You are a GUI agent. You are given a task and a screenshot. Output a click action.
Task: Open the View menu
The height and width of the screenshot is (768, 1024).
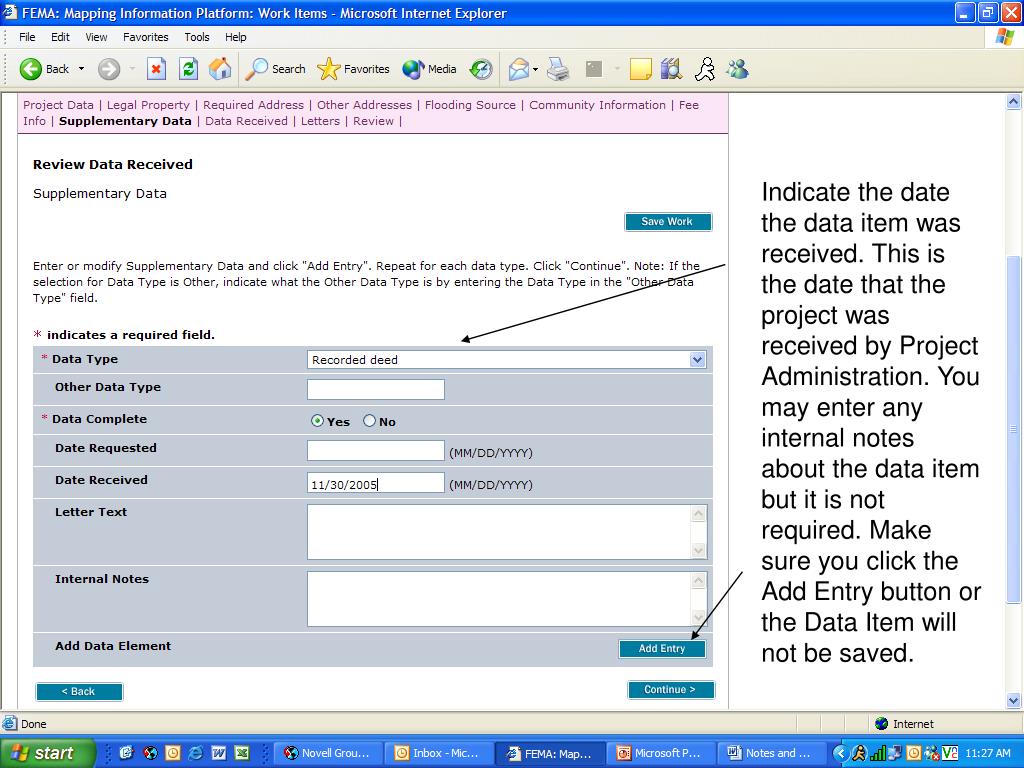[x=96, y=37]
